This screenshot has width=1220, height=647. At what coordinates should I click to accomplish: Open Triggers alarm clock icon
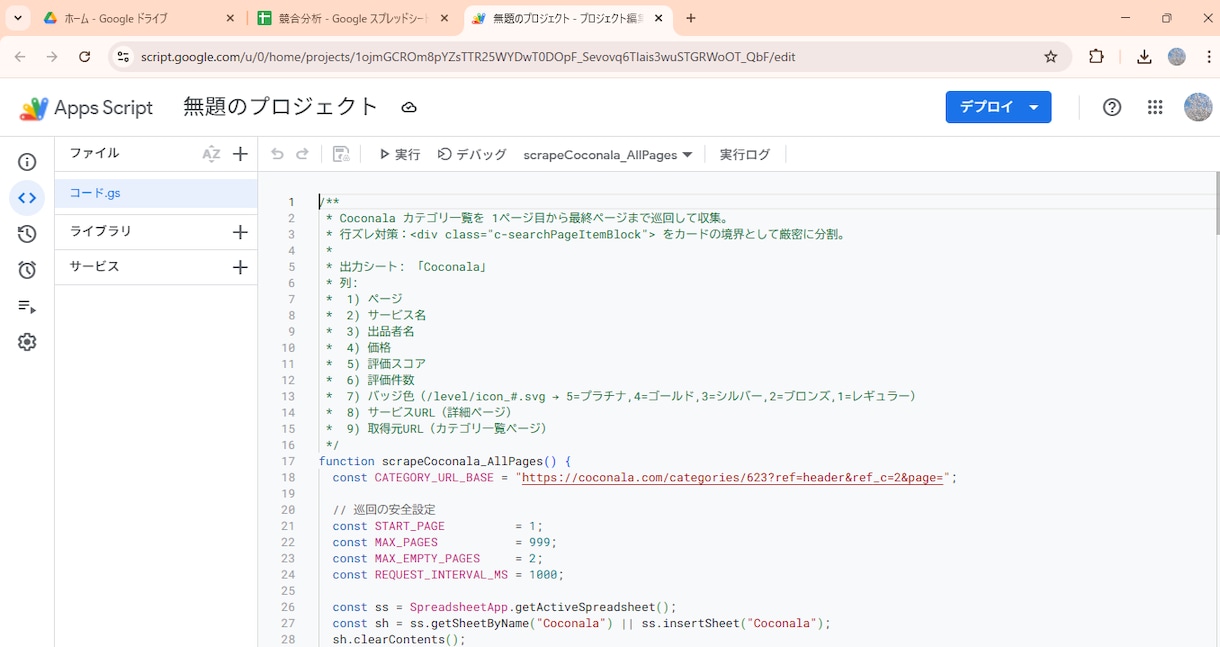27,270
